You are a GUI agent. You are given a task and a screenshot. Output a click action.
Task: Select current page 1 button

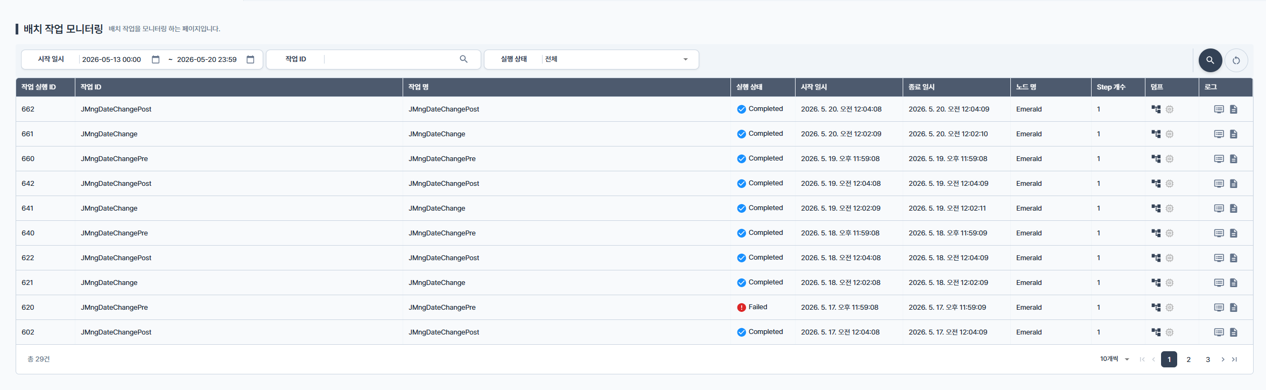coord(1169,359)
